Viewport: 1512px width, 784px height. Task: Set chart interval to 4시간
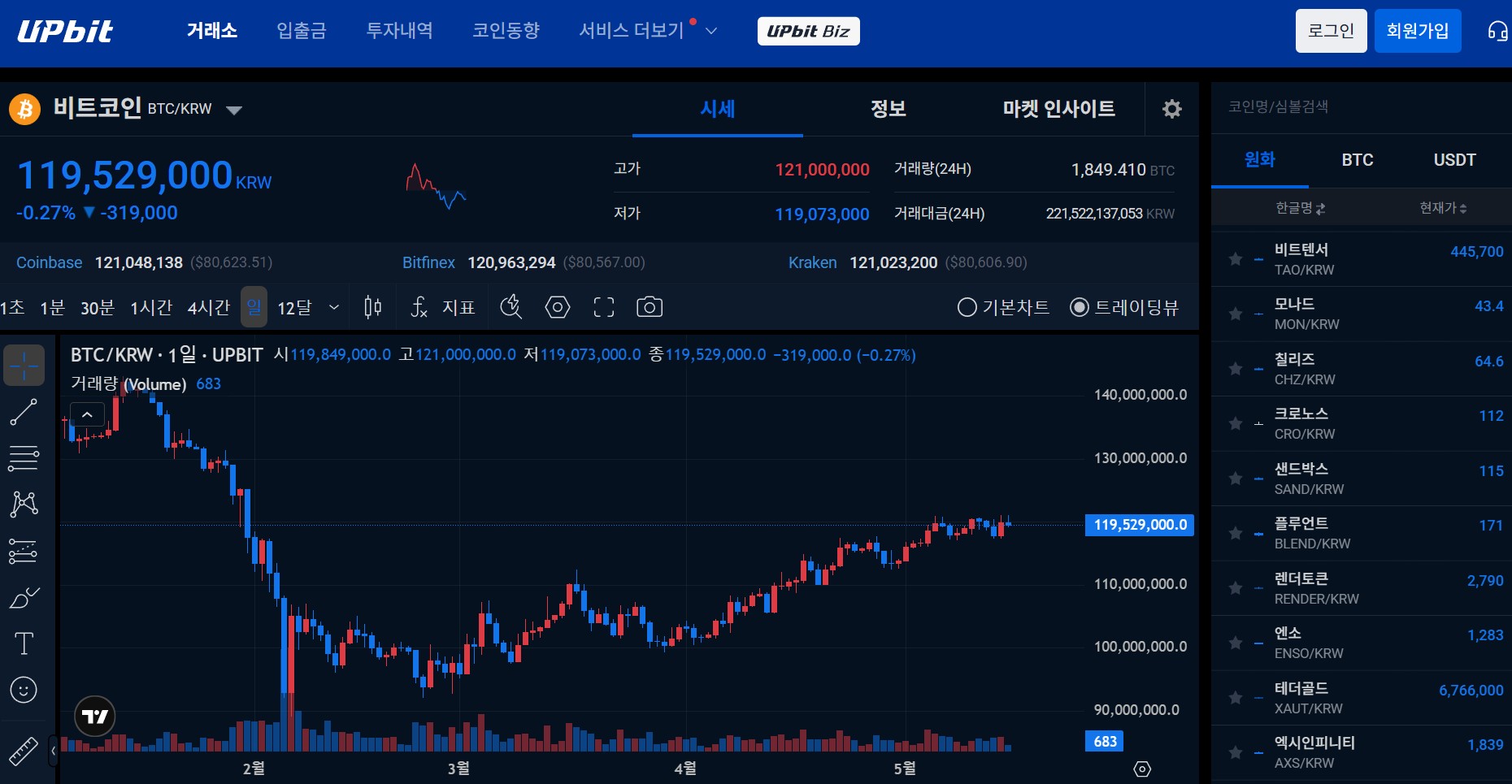click(209, 307)
